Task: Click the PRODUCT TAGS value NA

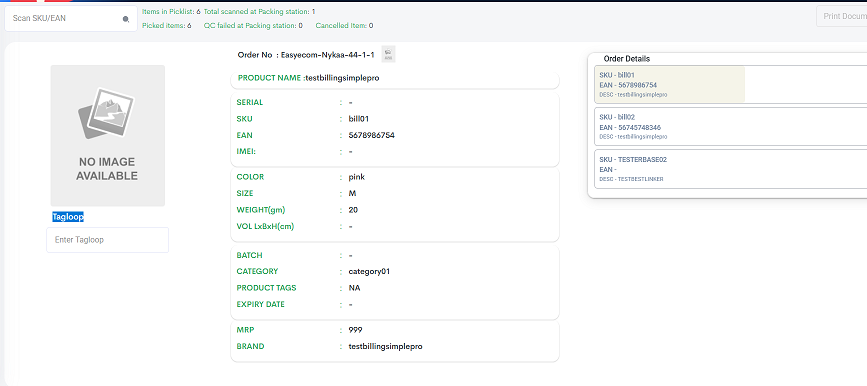Action: [x=353, y=288]
